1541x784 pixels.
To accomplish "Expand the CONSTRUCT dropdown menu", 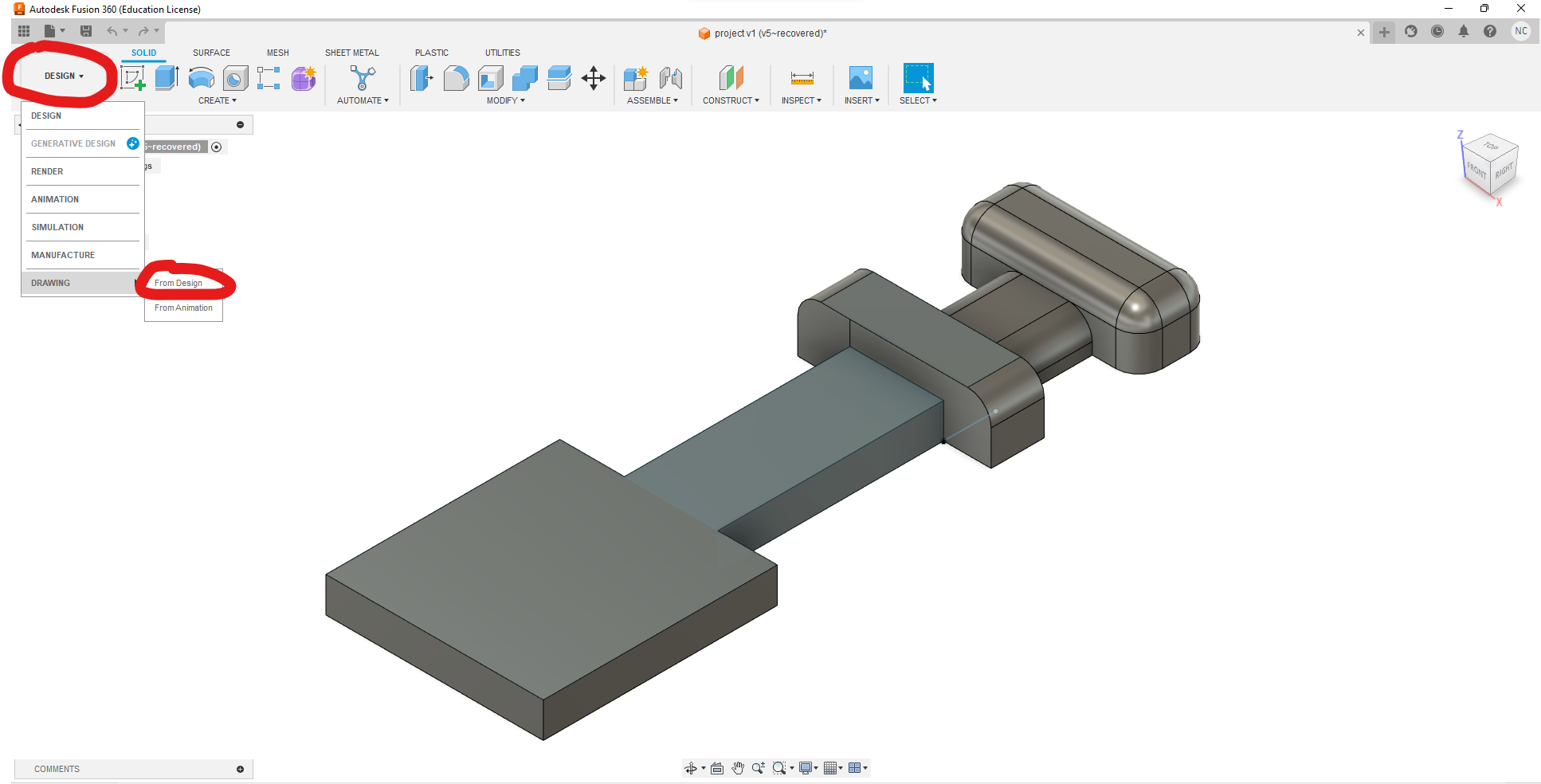I will [731, 100].
